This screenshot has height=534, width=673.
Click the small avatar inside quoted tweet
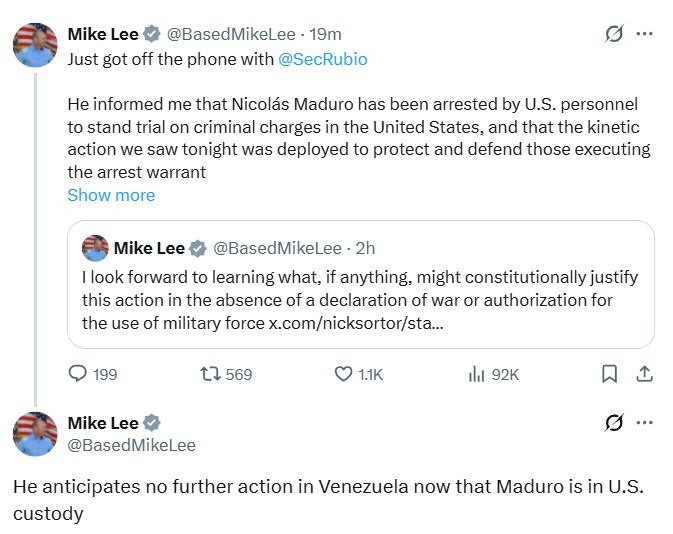click(x=95, y=248)
